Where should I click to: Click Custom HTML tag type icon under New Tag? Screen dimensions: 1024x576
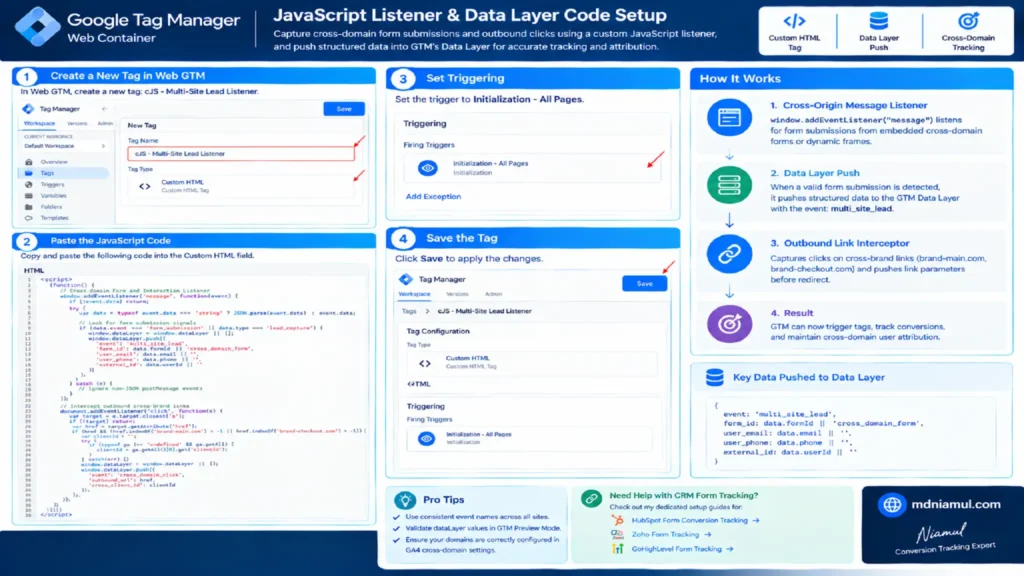[x=144, y=186]
